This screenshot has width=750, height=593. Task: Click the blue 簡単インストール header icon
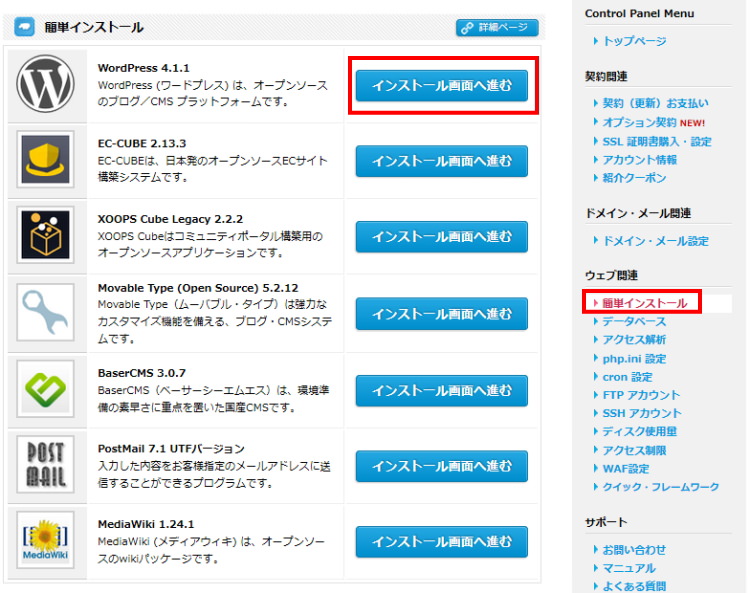click(x=24, y=27)
